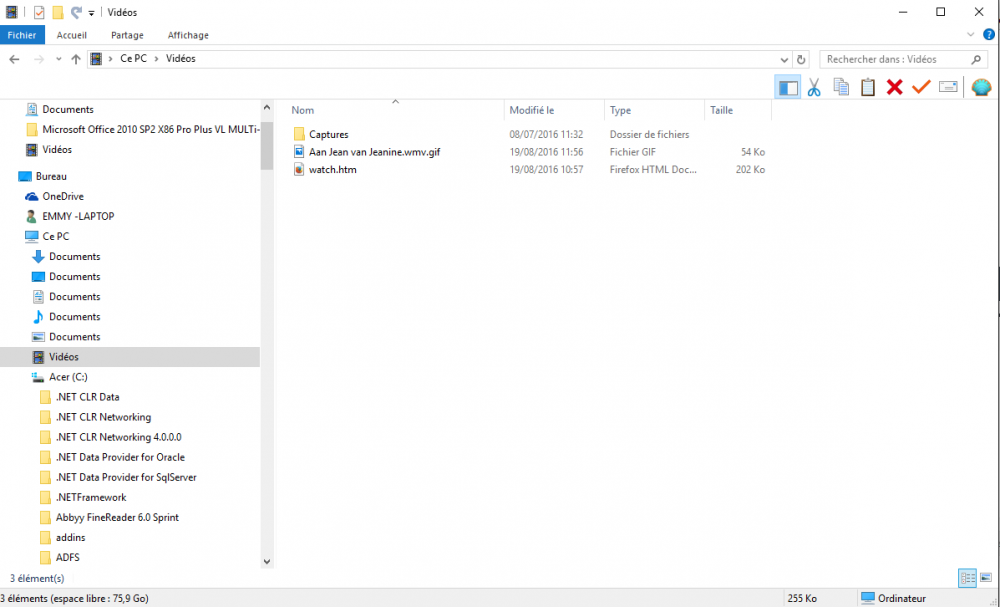Select OneDrive in the navigation pane
Screen dimensions: 1000x607
tap(62, 196)
